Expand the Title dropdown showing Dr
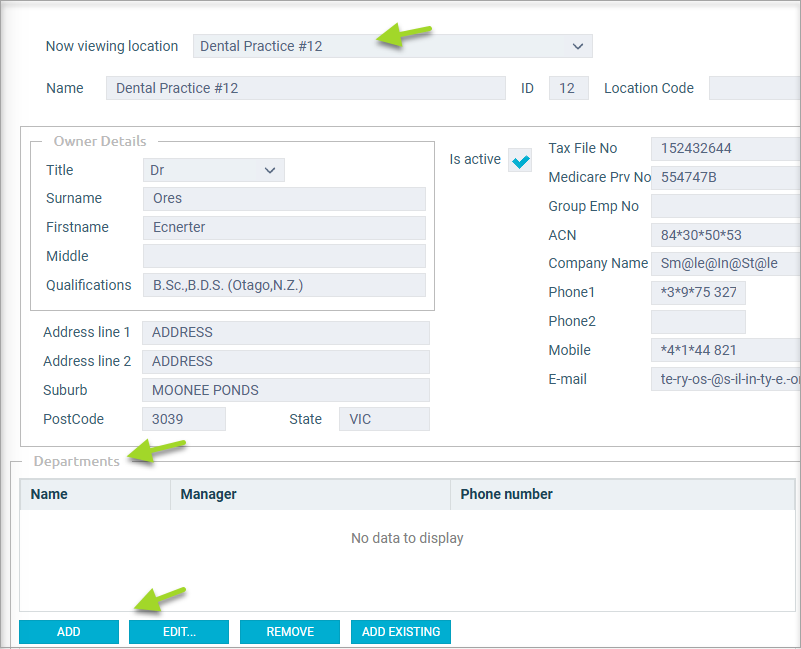The image size is (801, 649). 214,170
